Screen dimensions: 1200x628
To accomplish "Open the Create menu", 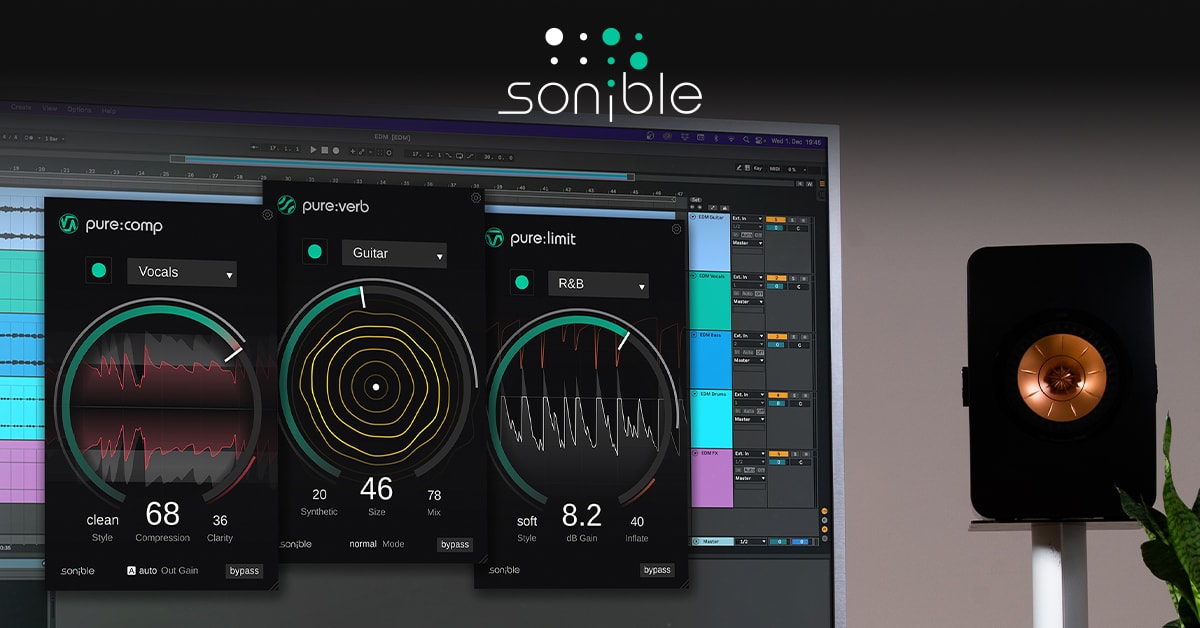I will [21, 107].
